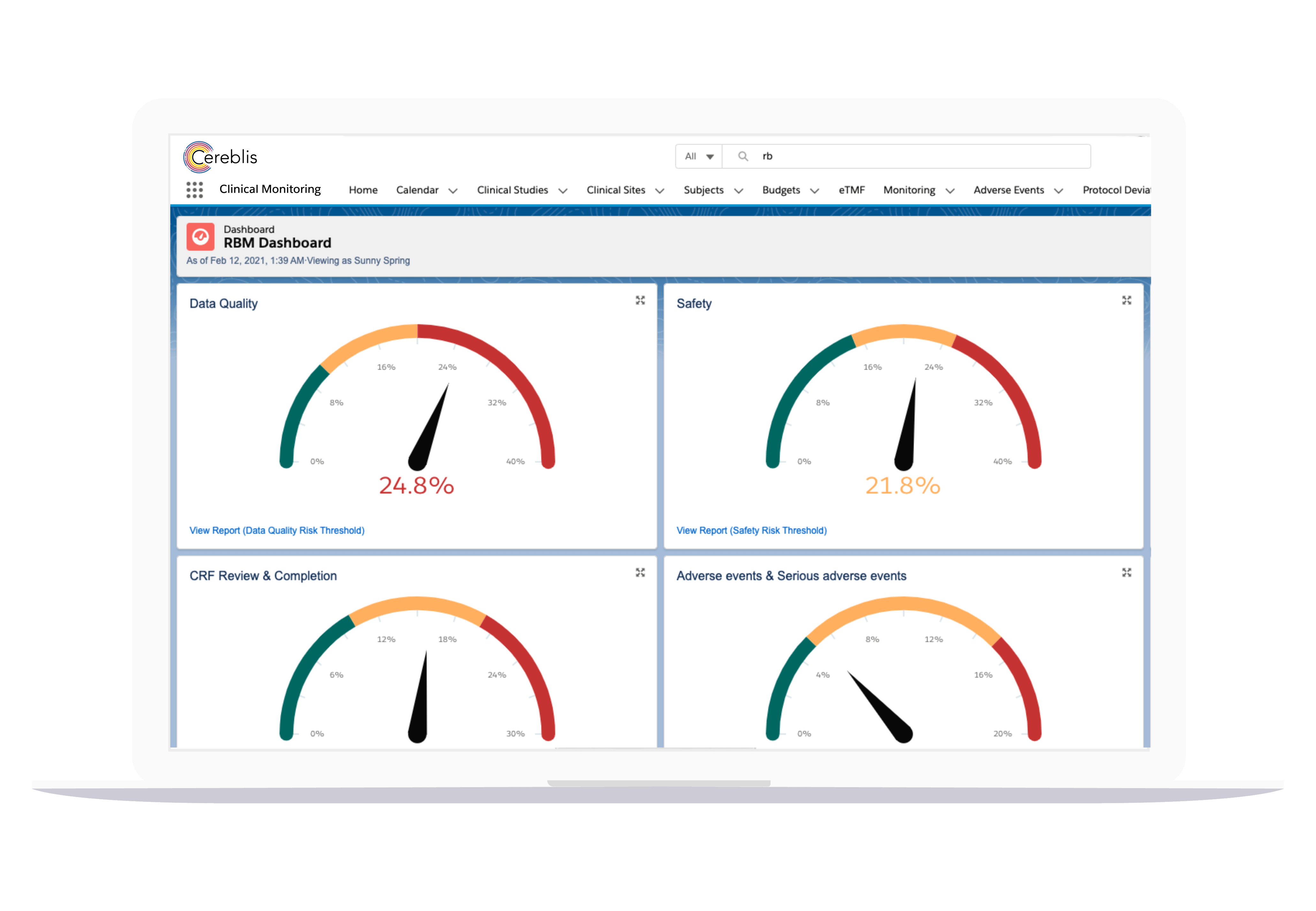Open the Monitoring chevron menu
Screen dimensions: 1316x911
coord(949,191)
